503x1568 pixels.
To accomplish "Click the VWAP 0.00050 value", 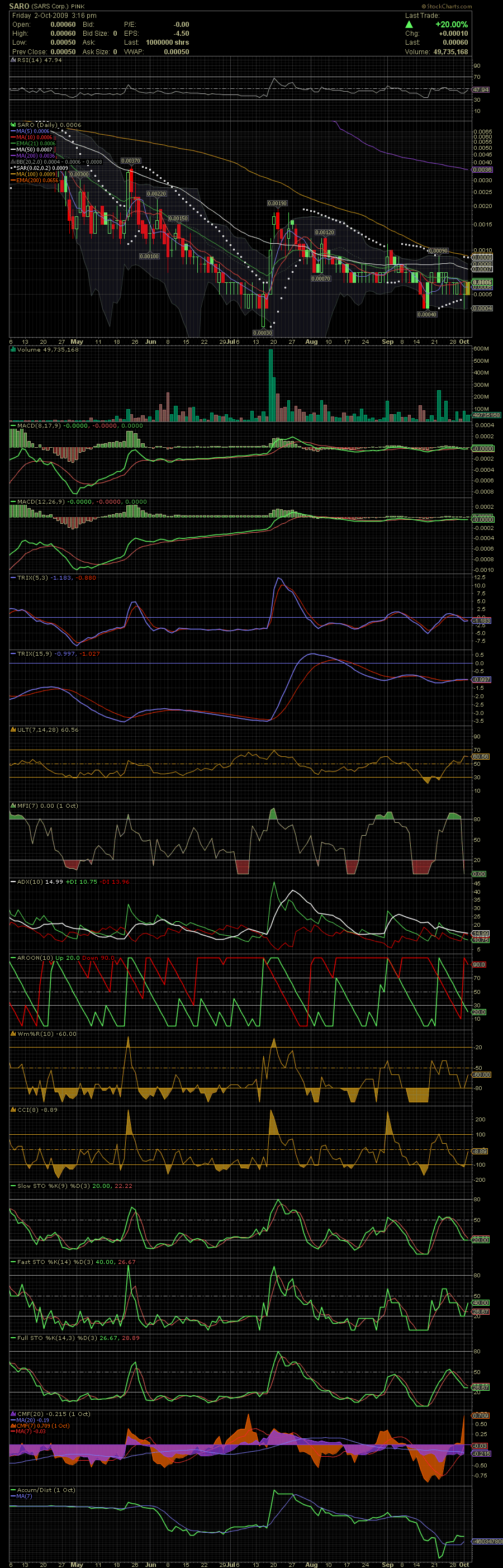I will [177, 52].
